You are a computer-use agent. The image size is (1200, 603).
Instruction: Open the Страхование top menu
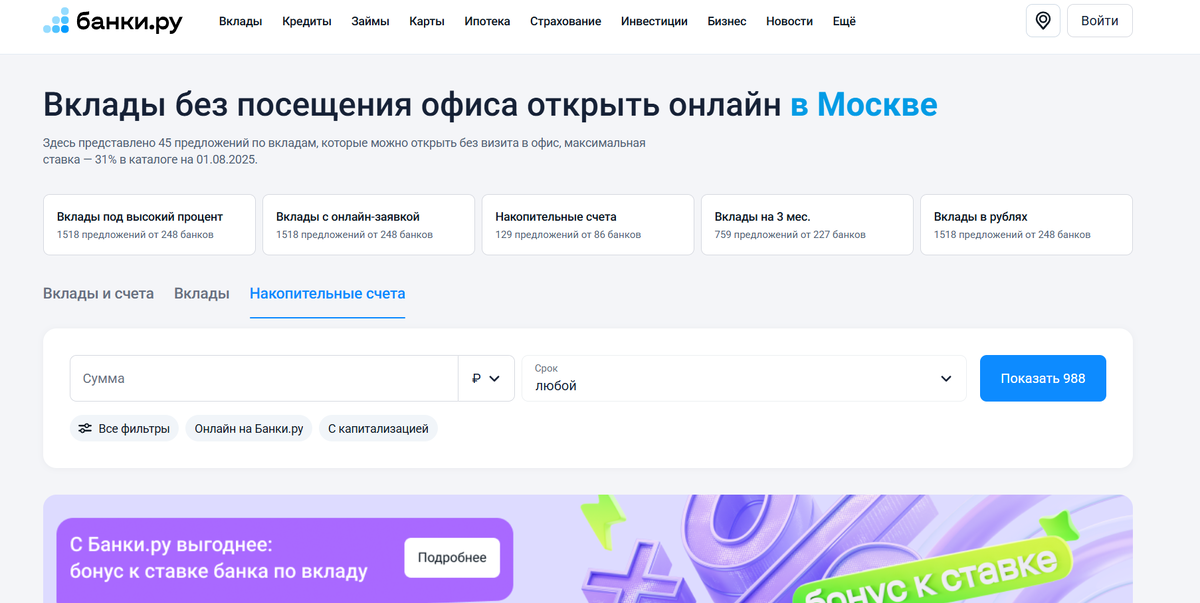click(566, 21)
